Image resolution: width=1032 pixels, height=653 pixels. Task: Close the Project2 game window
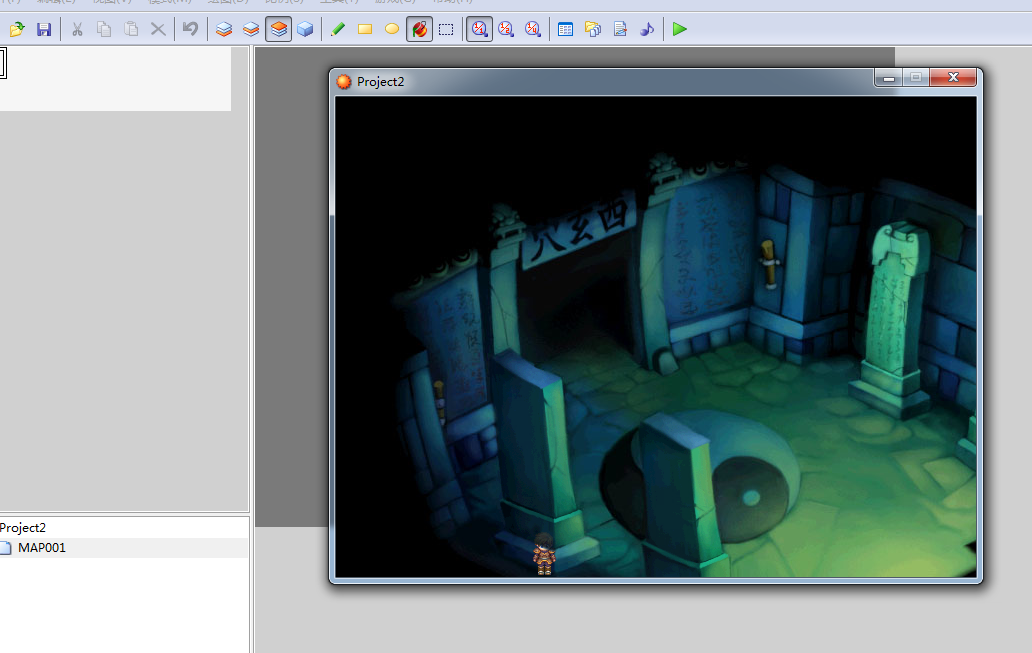pyautogui.click(x=953, y=78)
